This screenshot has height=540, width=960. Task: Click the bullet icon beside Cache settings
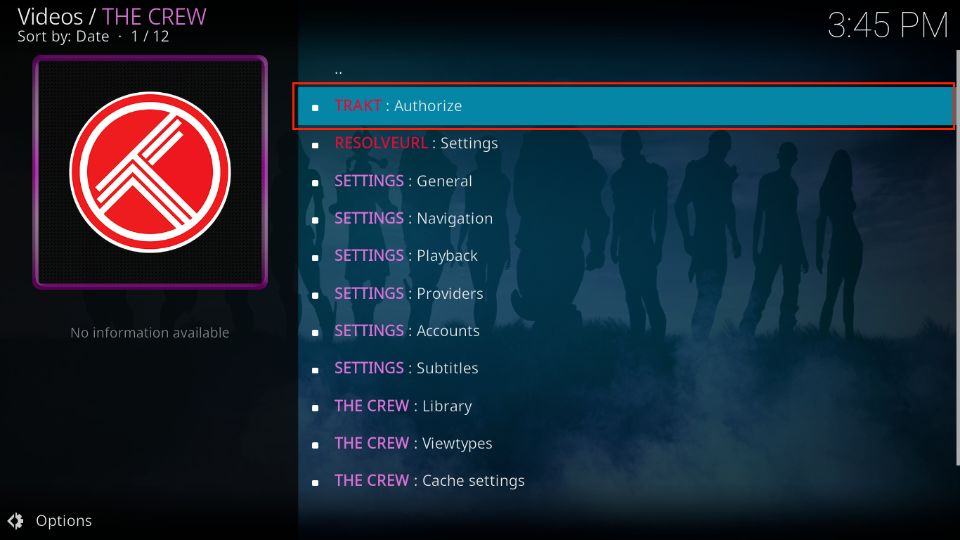pyautogui.click(x=315, y=482)
